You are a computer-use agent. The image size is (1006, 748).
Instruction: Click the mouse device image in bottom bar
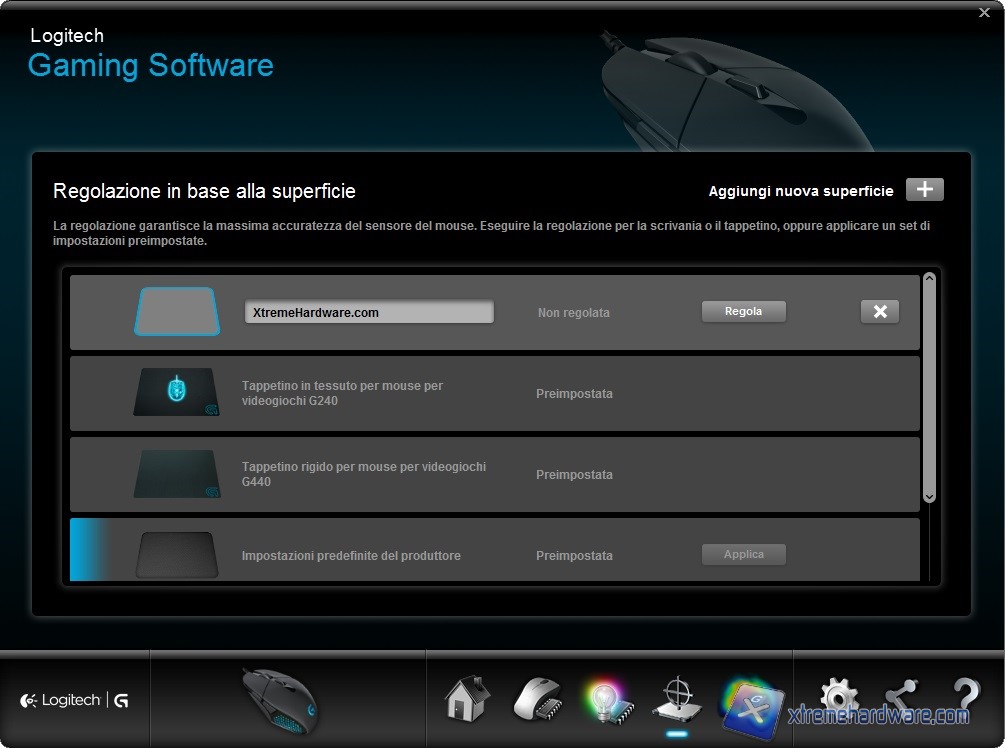point(280,698)
